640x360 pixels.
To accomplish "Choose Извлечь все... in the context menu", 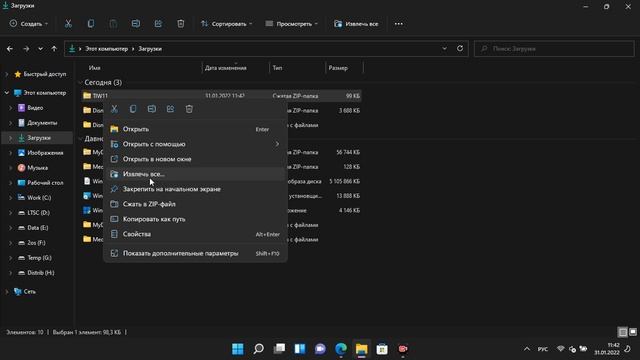I will pos(195,174).
